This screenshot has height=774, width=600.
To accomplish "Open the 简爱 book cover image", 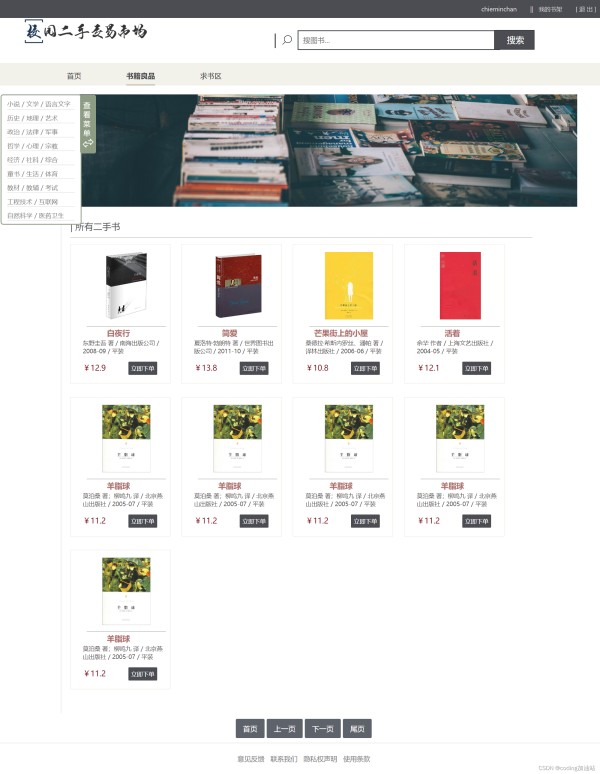I will pyautogui.click(x=238, y=286).
